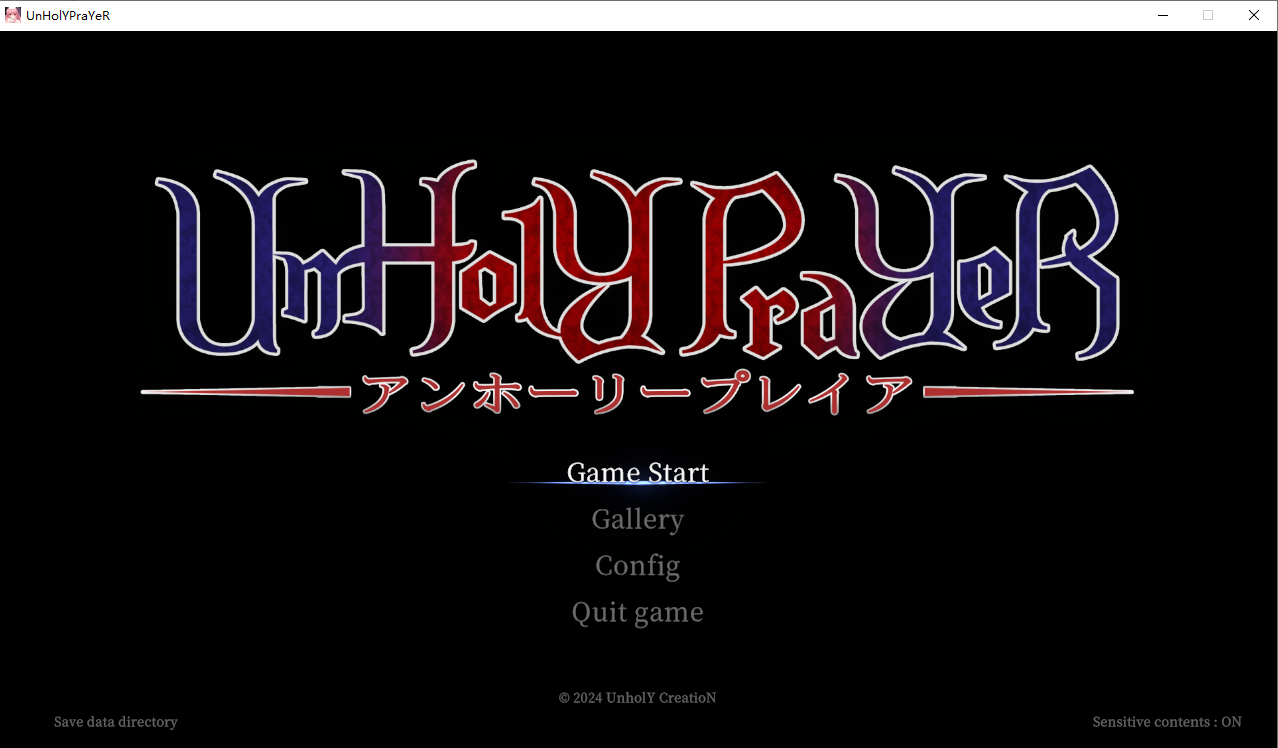Disable the sensitive contents setting

(1166, 721)
